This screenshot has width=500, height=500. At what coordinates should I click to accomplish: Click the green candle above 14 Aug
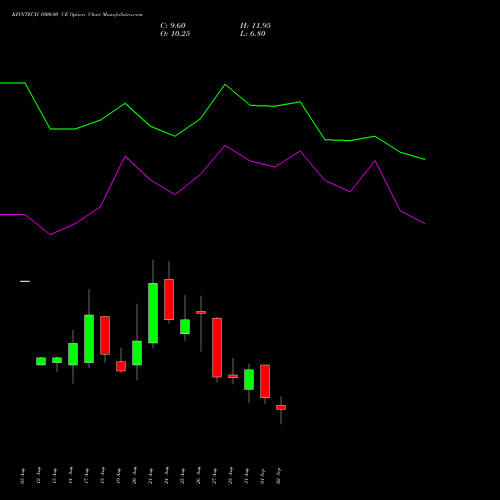(x=73, y=354)
